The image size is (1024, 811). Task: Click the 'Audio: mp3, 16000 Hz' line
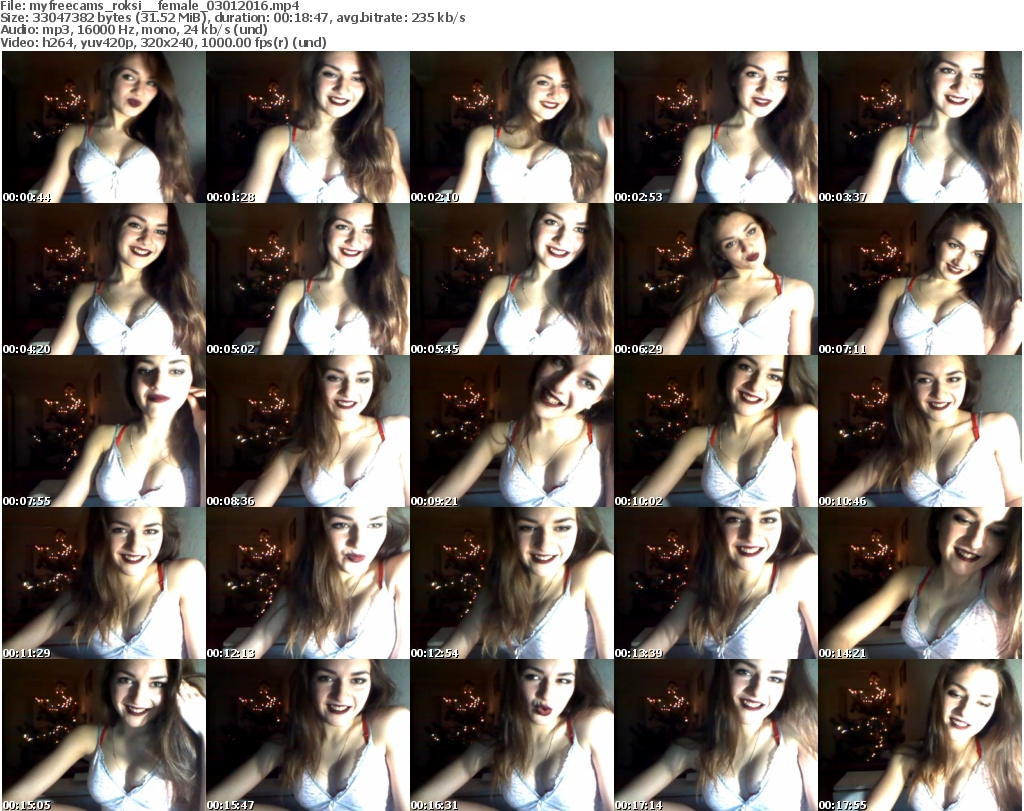134,30
